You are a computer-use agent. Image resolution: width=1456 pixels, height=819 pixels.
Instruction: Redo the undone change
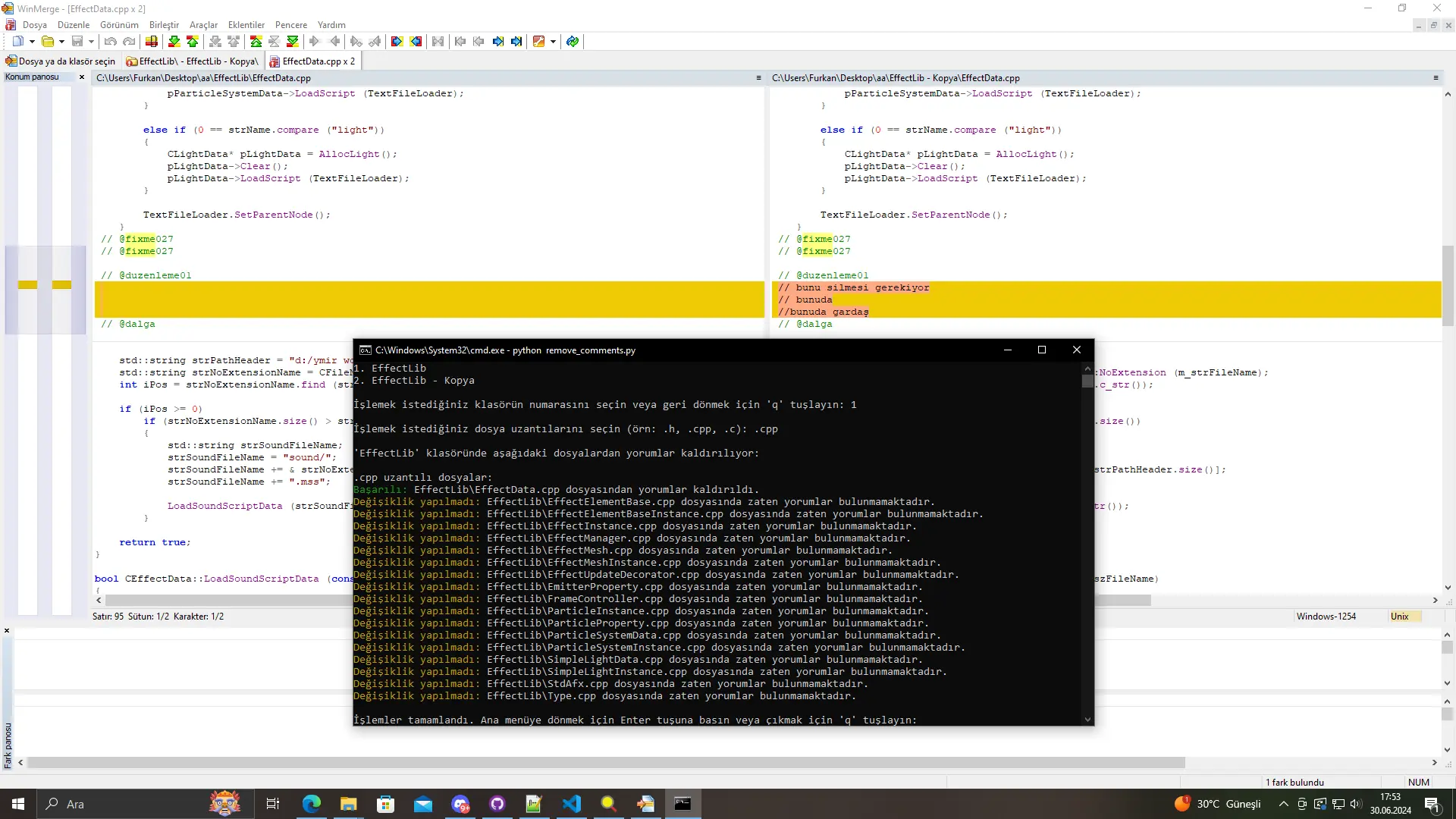129,42
